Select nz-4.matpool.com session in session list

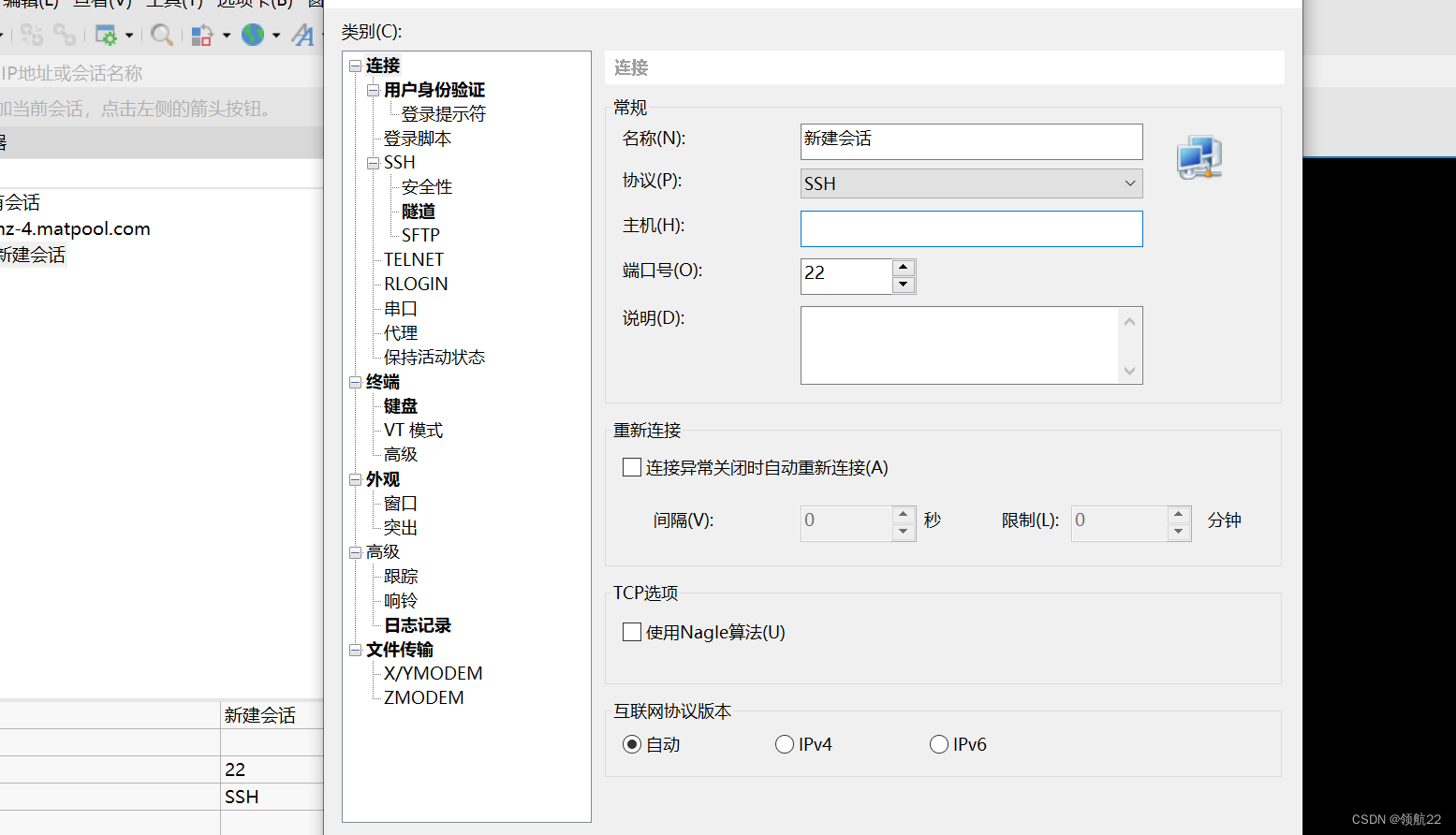tap(75, 228)
